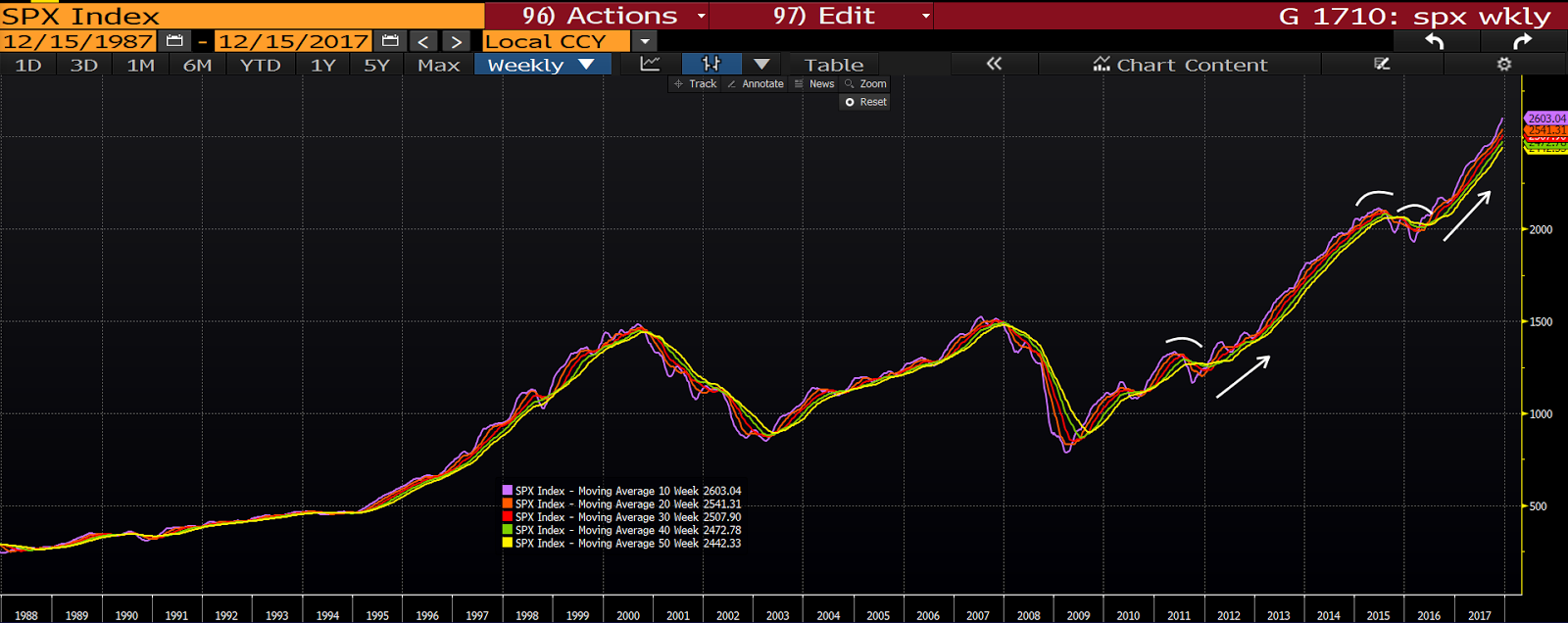Expand the Local CCY currency dropdown arrow
This screenshot has width=1568, height=623.
644,41
